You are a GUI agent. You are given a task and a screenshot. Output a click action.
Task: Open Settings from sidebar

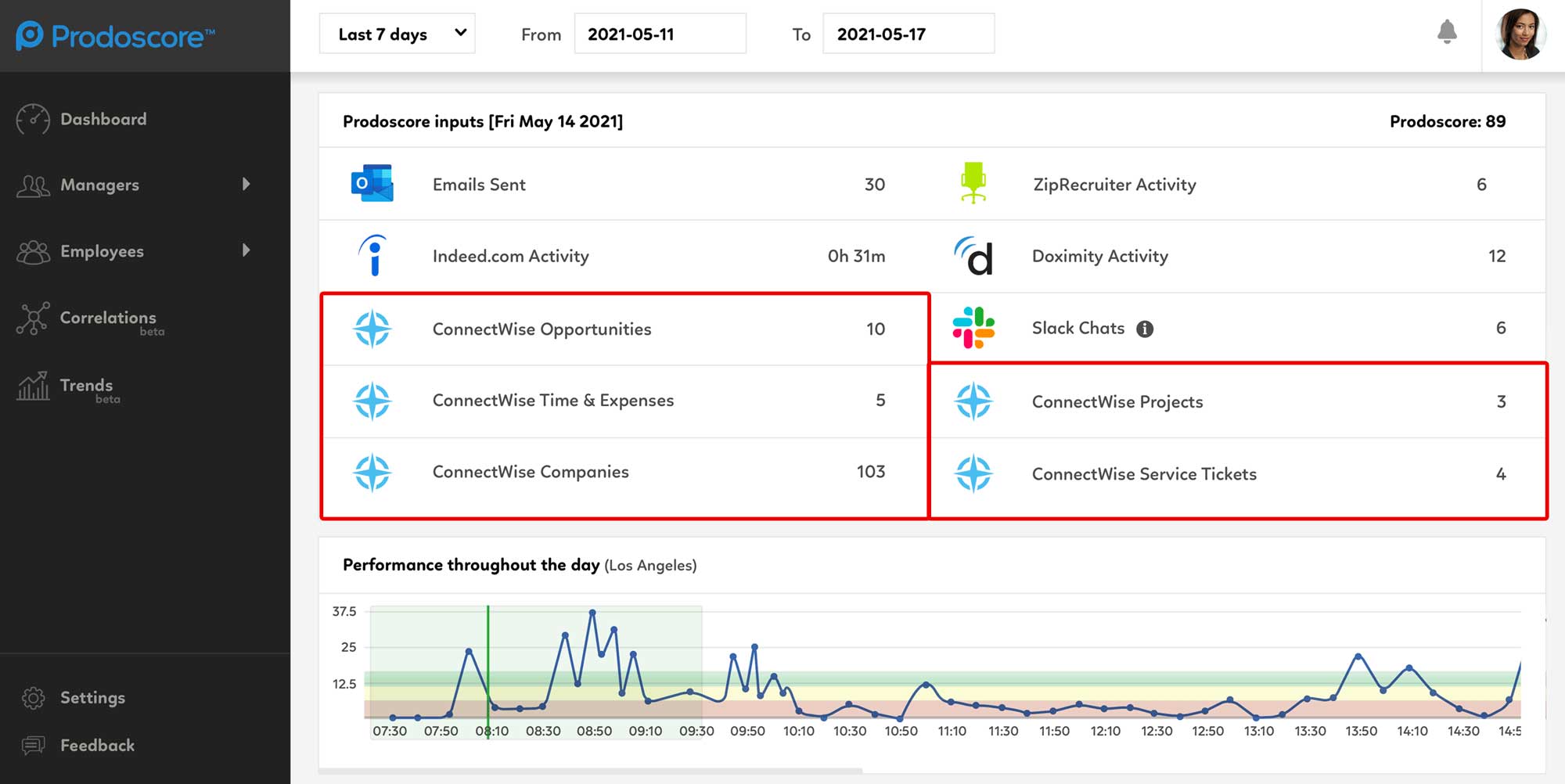(92, 698)
